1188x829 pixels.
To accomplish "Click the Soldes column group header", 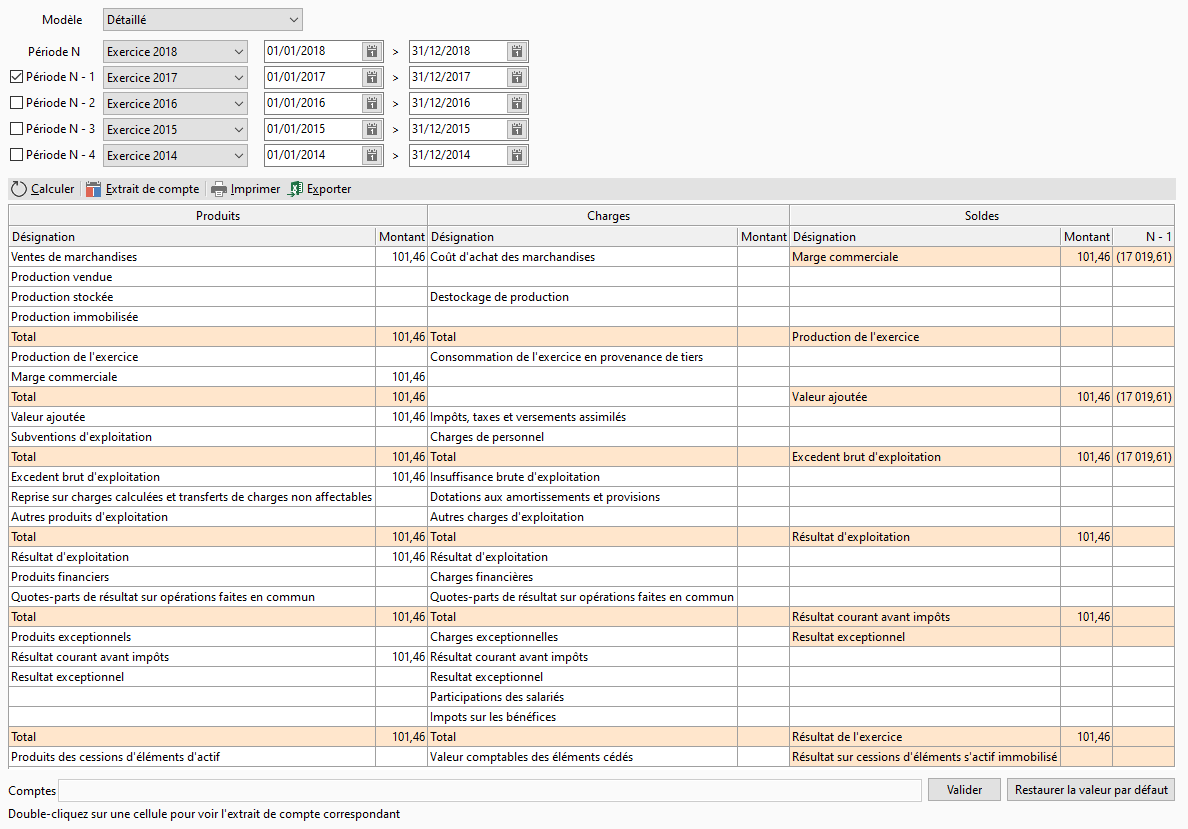I will tap(982, 216).
